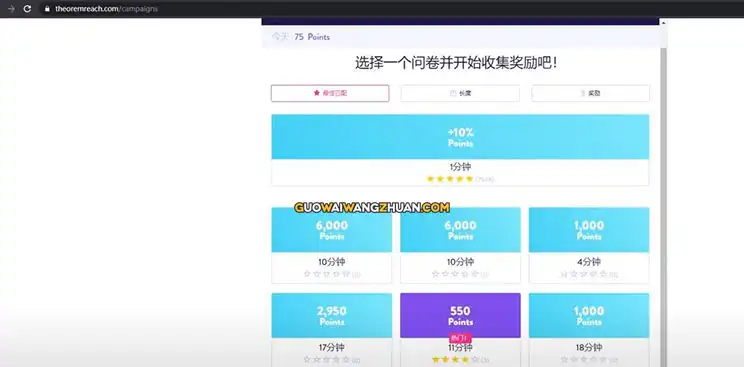Image resolution: width=744 pixels, height=367 pixels.
Task: Click the 75 Points balance text
Action: tap(312, 37)
